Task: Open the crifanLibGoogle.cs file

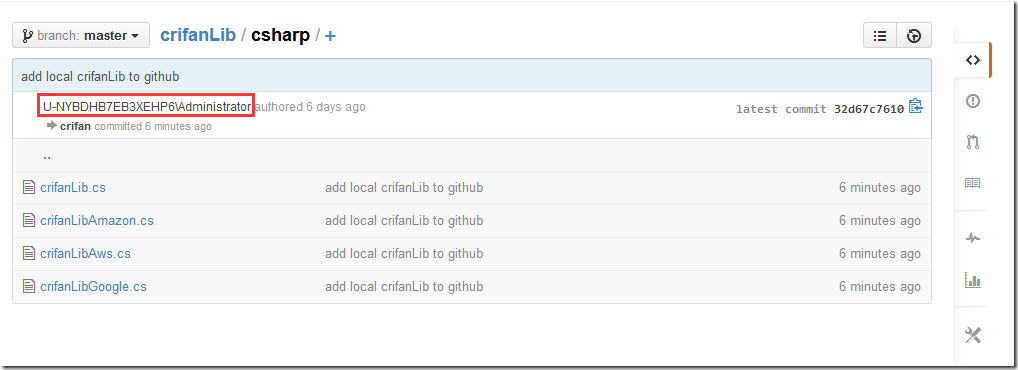Action: [93, 286]
